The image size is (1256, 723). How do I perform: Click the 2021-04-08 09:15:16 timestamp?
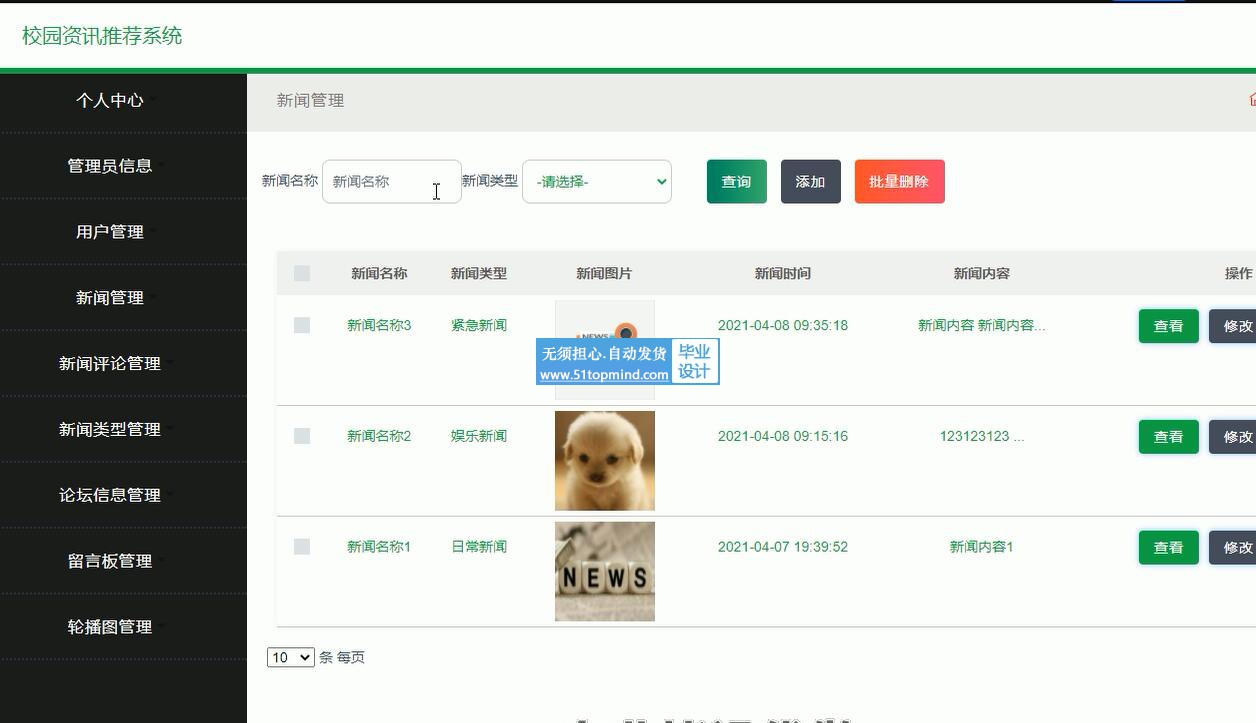click(783, 436)
